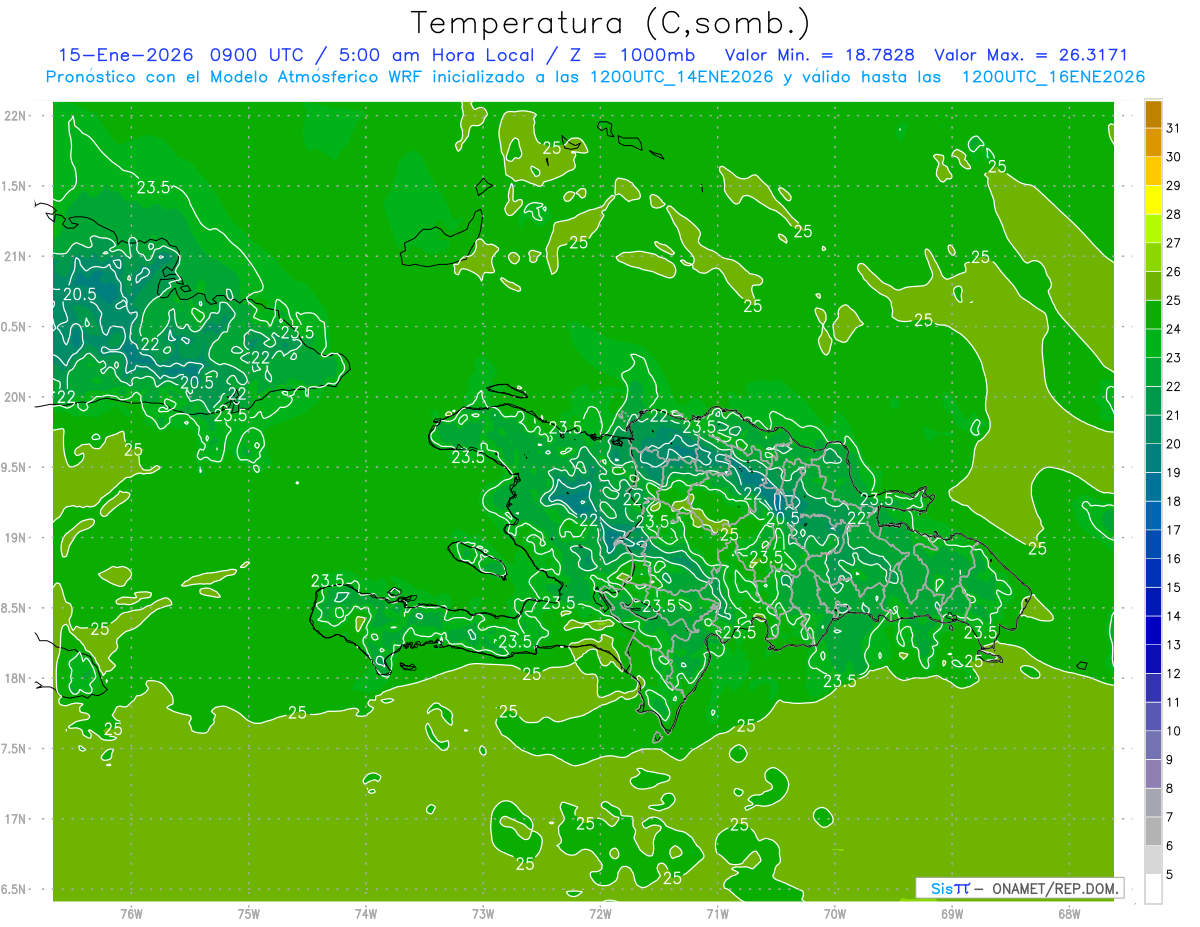Click the yellow swatch between 28 and 29
This screenshot has width=1200, height=927.
click(1153, 200)
